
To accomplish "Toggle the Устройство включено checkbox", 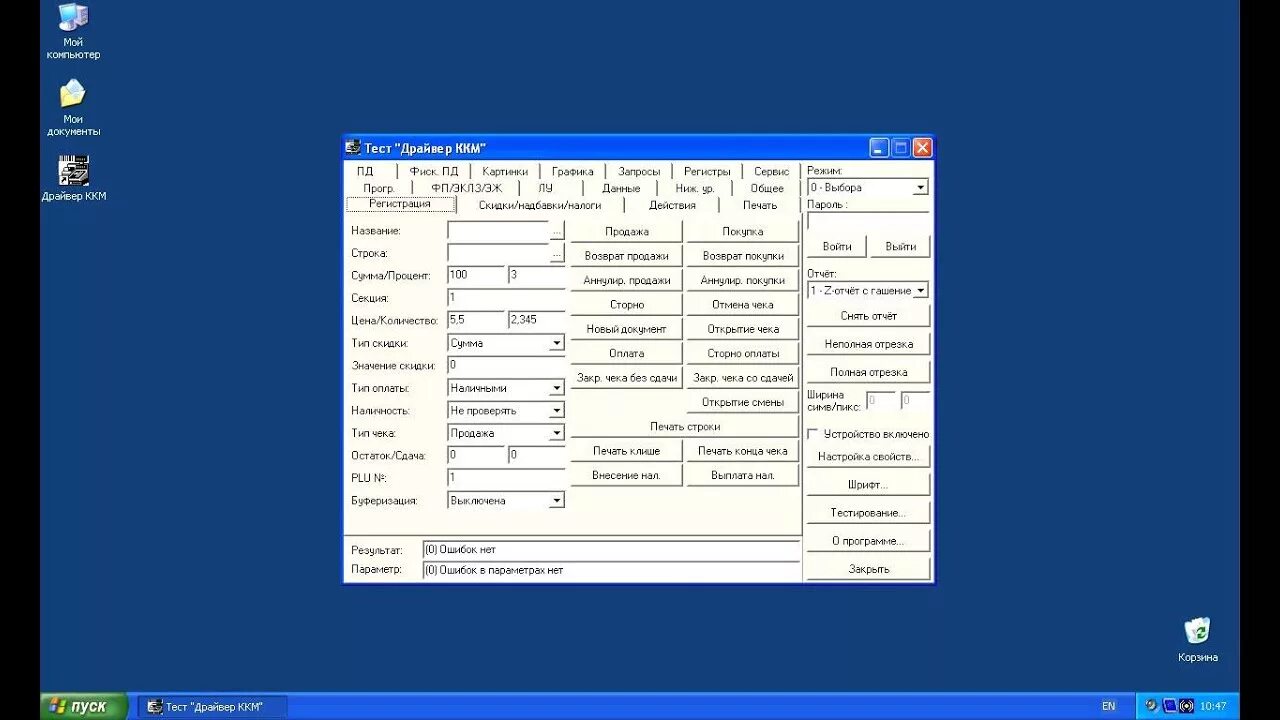I will pos(813,434).
